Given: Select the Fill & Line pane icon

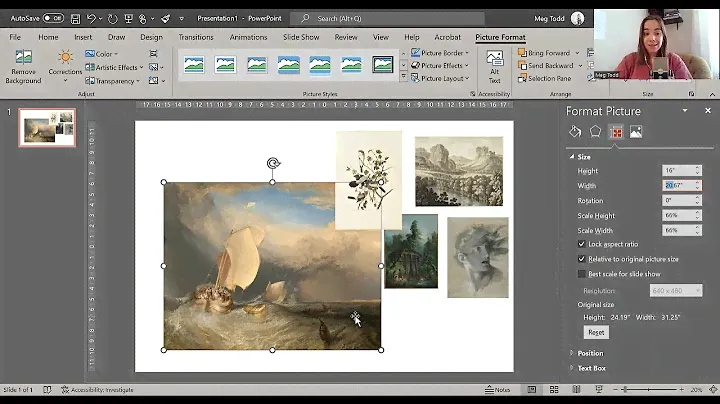Looking at the screenshot, I should (575, 131).
